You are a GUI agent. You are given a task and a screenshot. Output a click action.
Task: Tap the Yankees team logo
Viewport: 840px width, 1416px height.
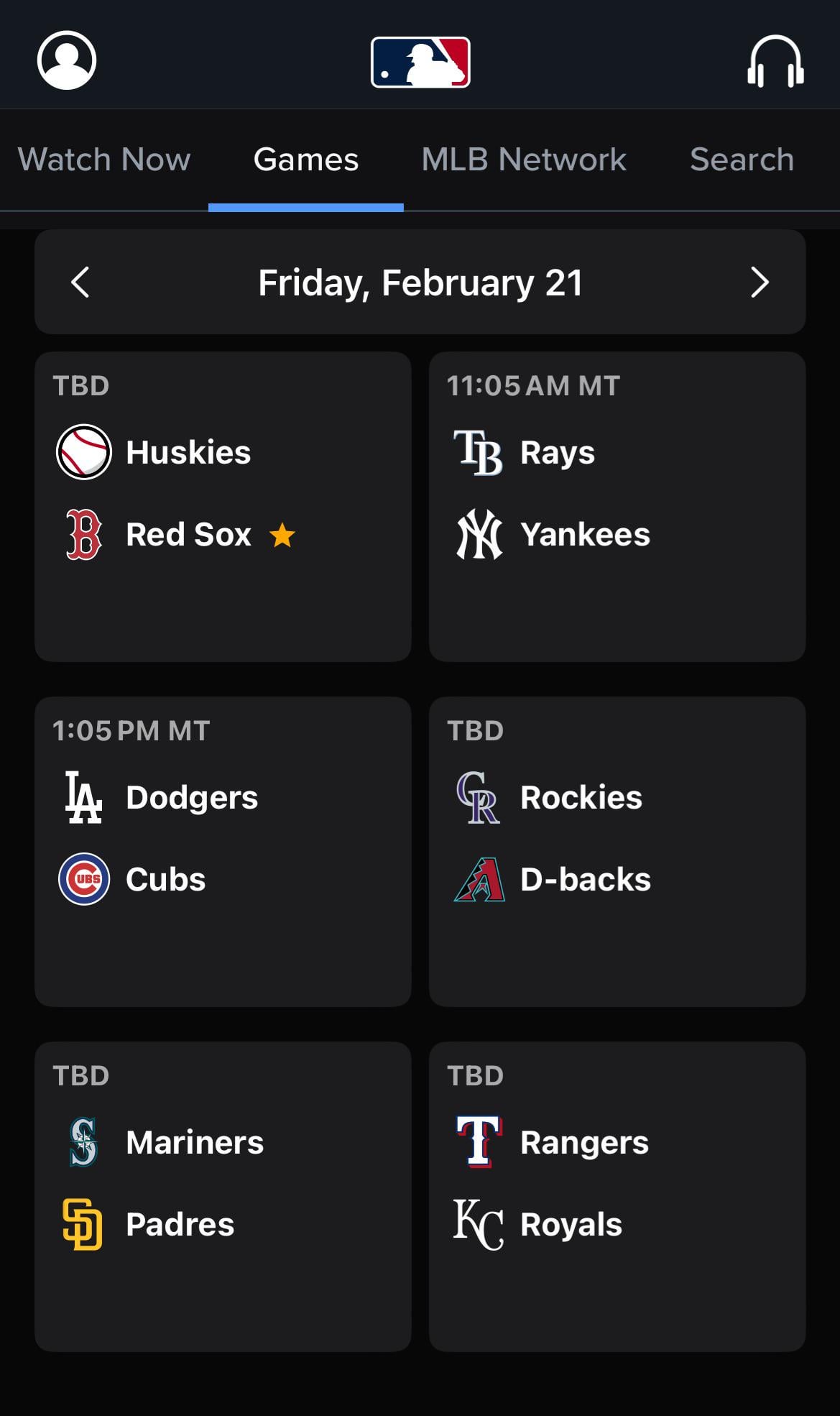pyautogui.click(x=479, y=534)
